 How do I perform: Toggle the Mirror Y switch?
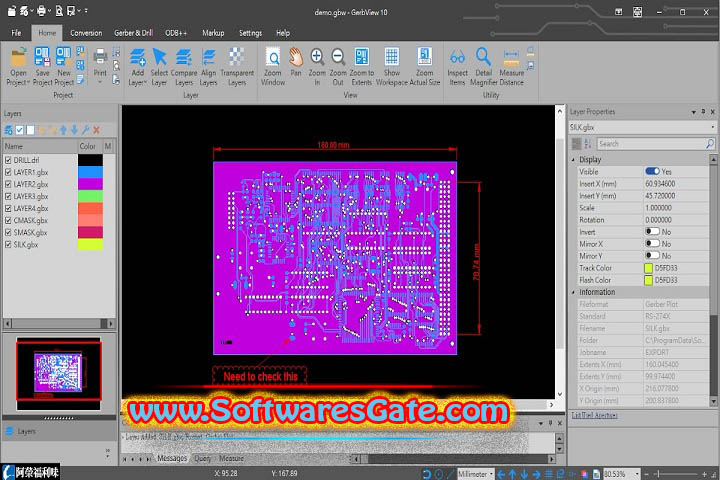(652, 255)
